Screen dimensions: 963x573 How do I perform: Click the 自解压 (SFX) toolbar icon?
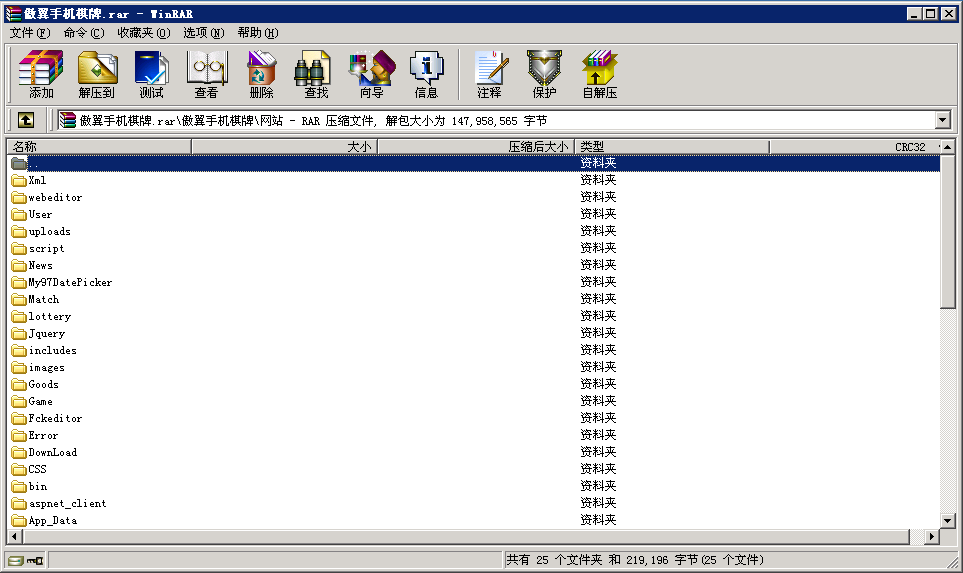pos(599,74)
